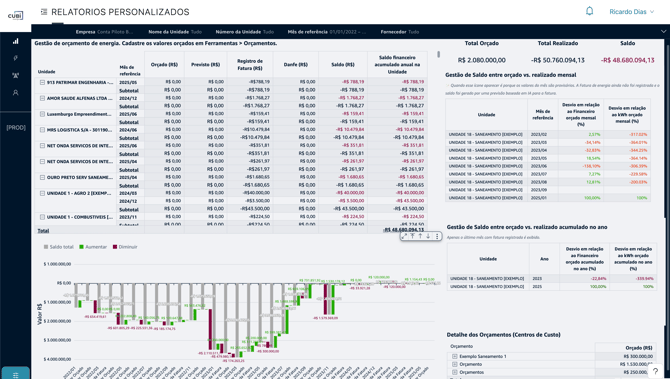This screenshot has height=379, width=670.
Task: Open the Ricardo Dias user dropdown
Action: (x=632, y=12)
